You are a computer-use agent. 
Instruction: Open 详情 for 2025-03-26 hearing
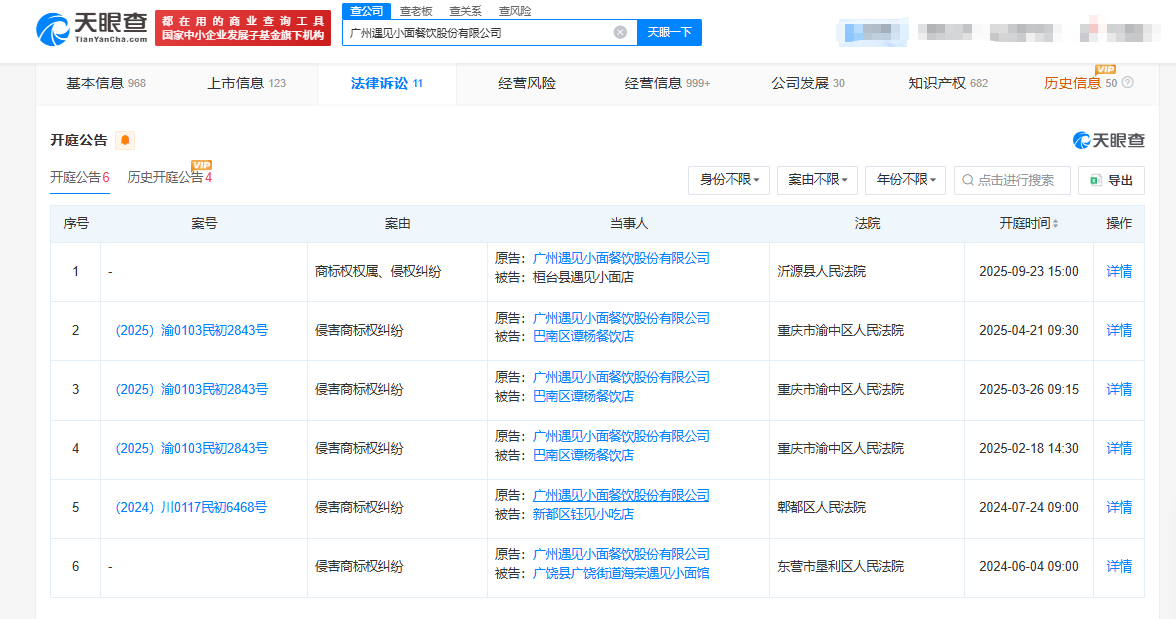1119,389
